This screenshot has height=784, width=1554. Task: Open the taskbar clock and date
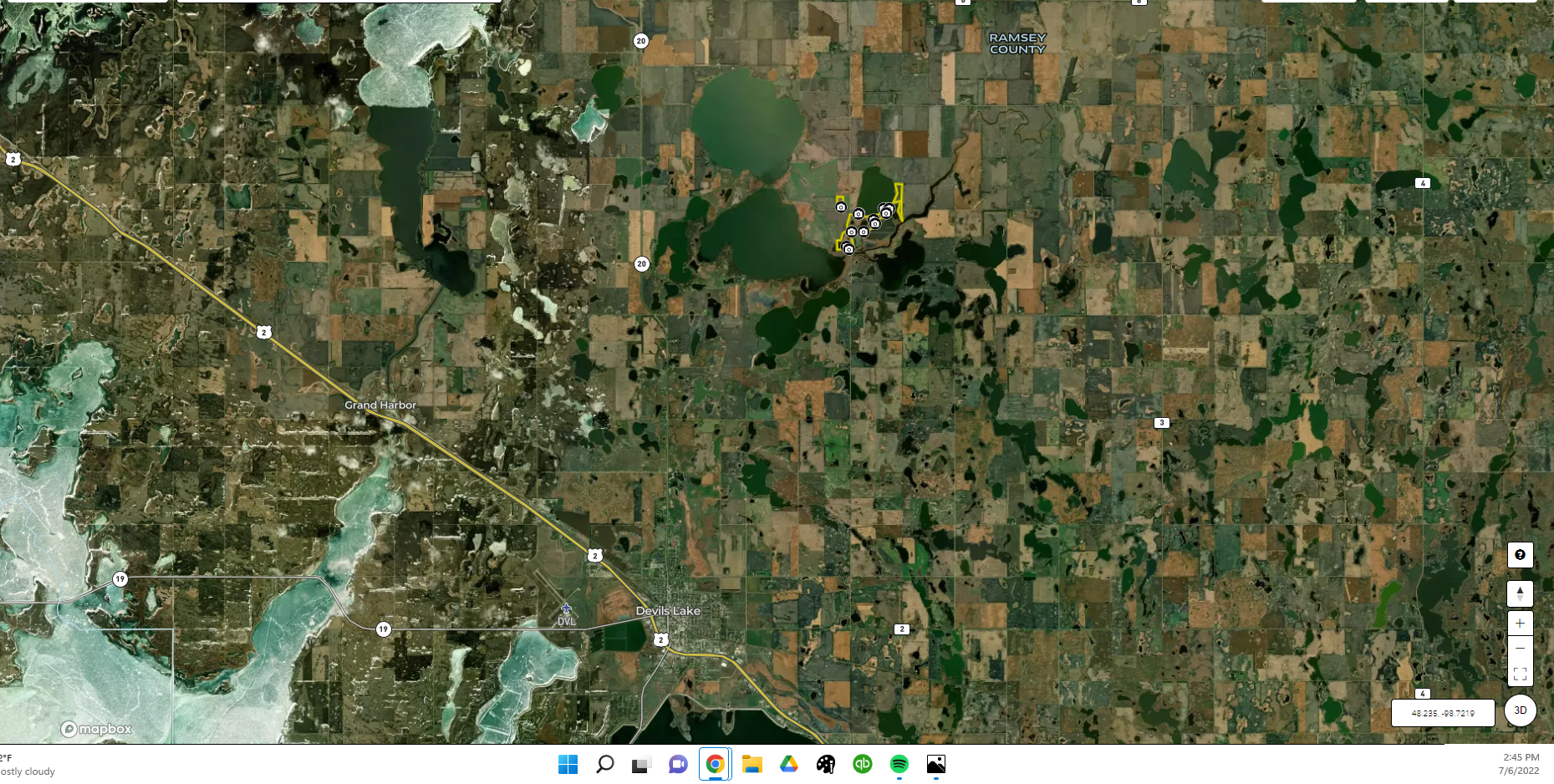tap(1519, 764)
